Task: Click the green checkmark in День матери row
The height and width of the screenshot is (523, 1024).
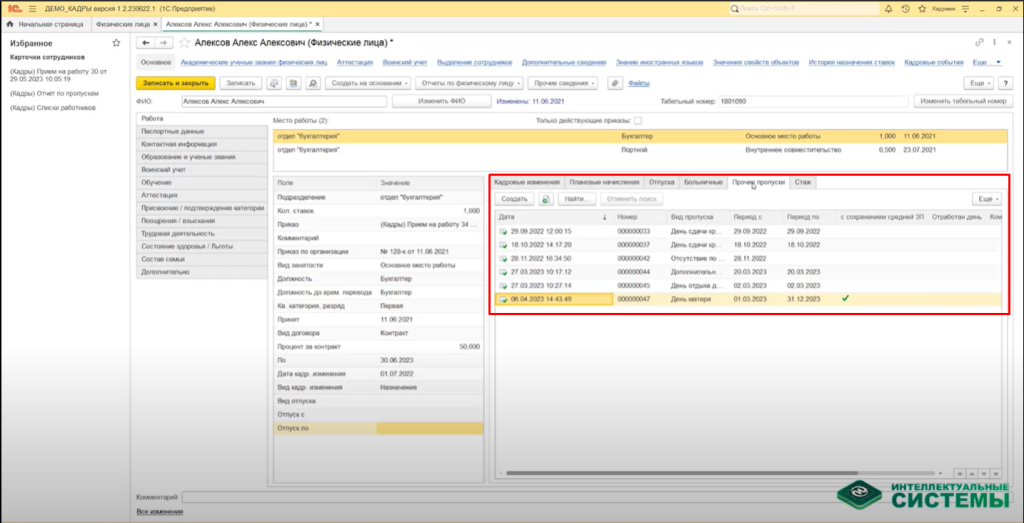Action: pyautogui.click(x=846, y=298)
